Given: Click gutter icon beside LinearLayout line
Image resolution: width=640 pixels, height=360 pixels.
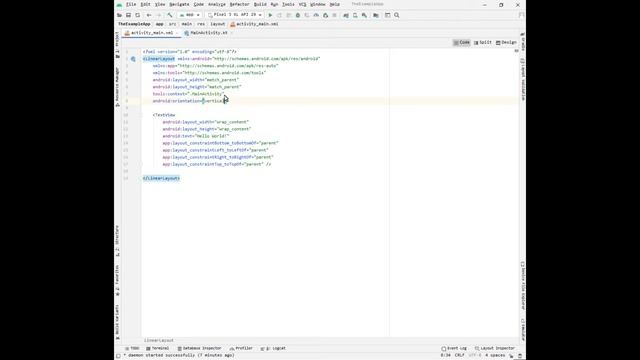Looking at the screenshot, I should pyautogui.click(x=133, y=59).
